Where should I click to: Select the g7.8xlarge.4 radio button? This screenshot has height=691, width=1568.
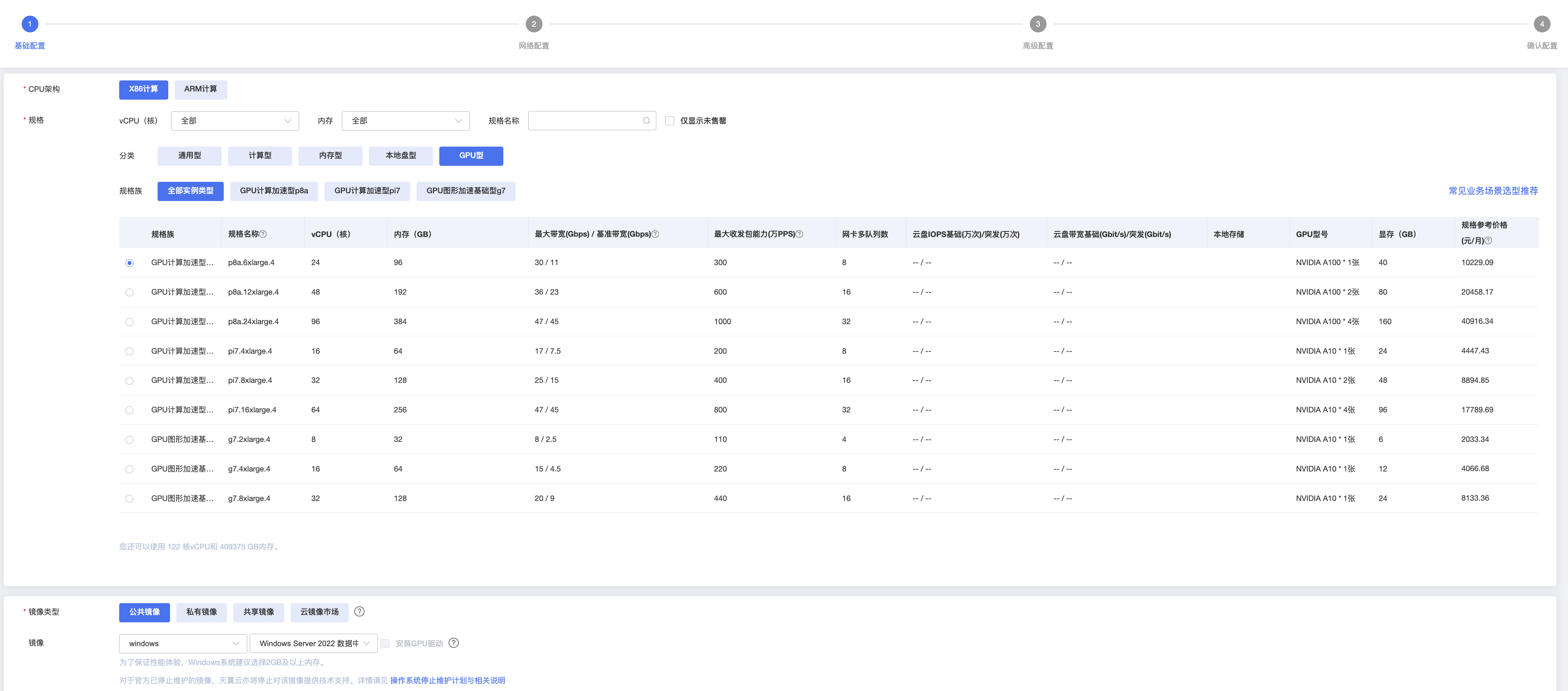(x=129, y=499)
